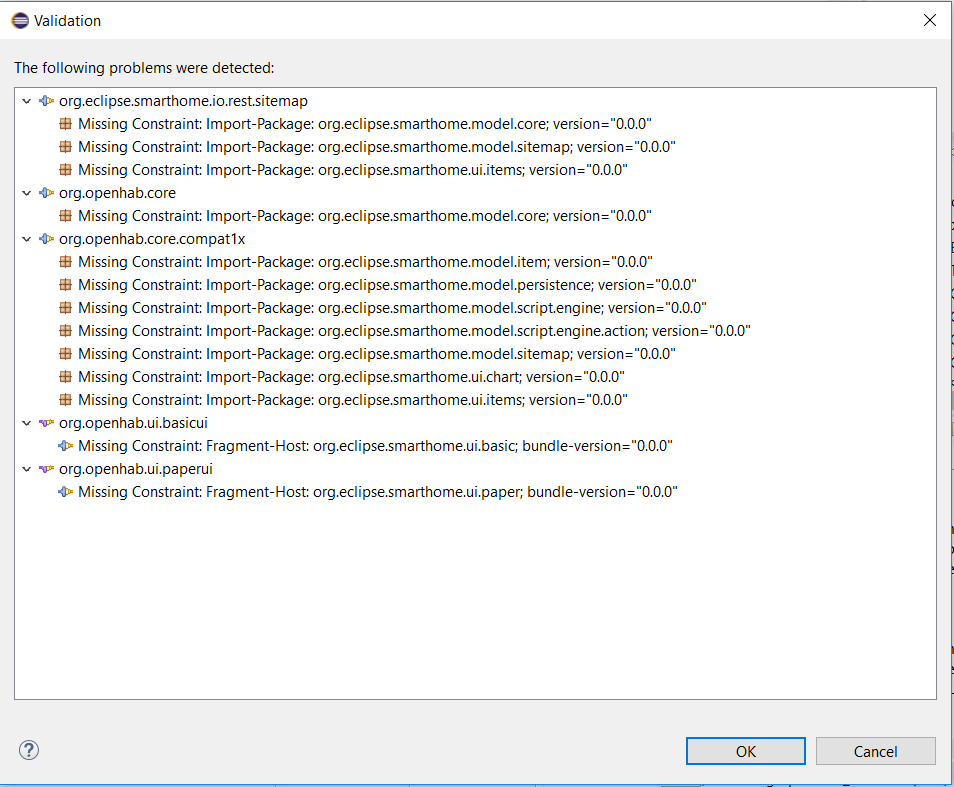Click package icon of model.core under io.rest.sitemap

(66, 124)
